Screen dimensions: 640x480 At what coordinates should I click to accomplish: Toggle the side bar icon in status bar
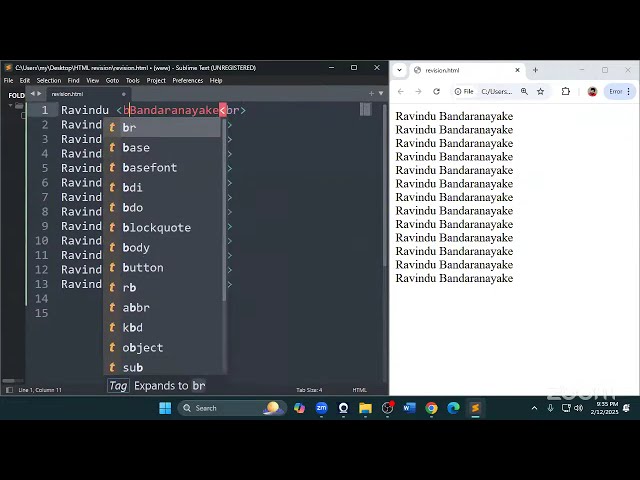pyautogui.click(x=9, y=390)
